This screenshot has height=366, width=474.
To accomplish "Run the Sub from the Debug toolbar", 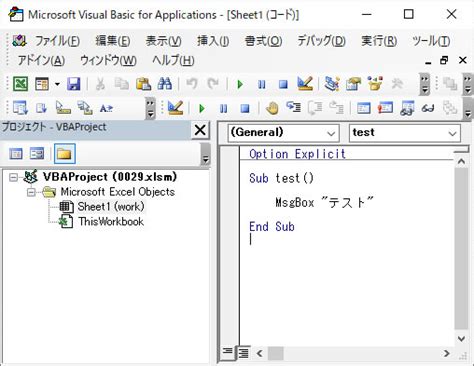I will pyautogui.click(x=202, y=108).
